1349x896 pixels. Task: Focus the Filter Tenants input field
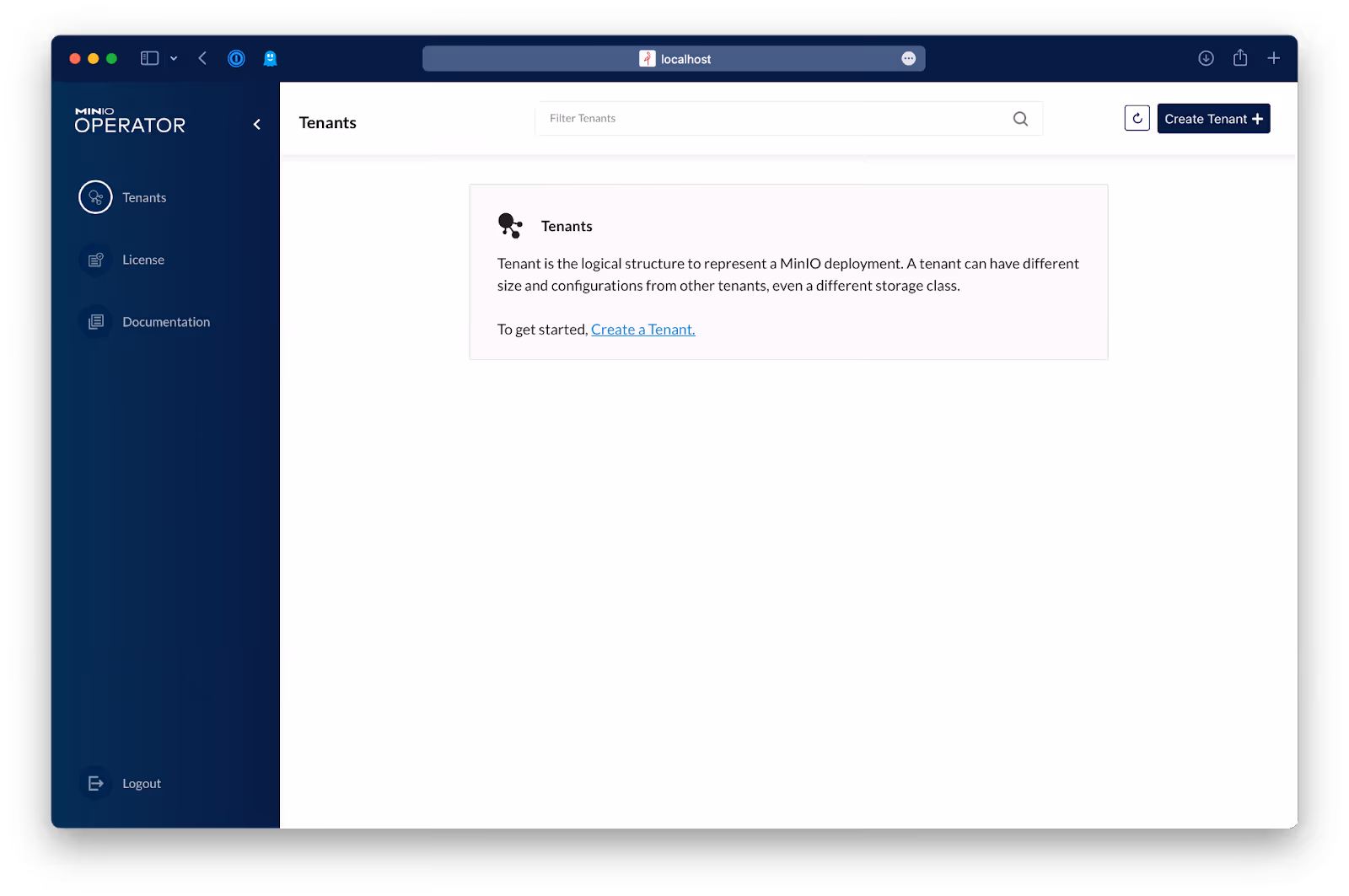[788, 119]
